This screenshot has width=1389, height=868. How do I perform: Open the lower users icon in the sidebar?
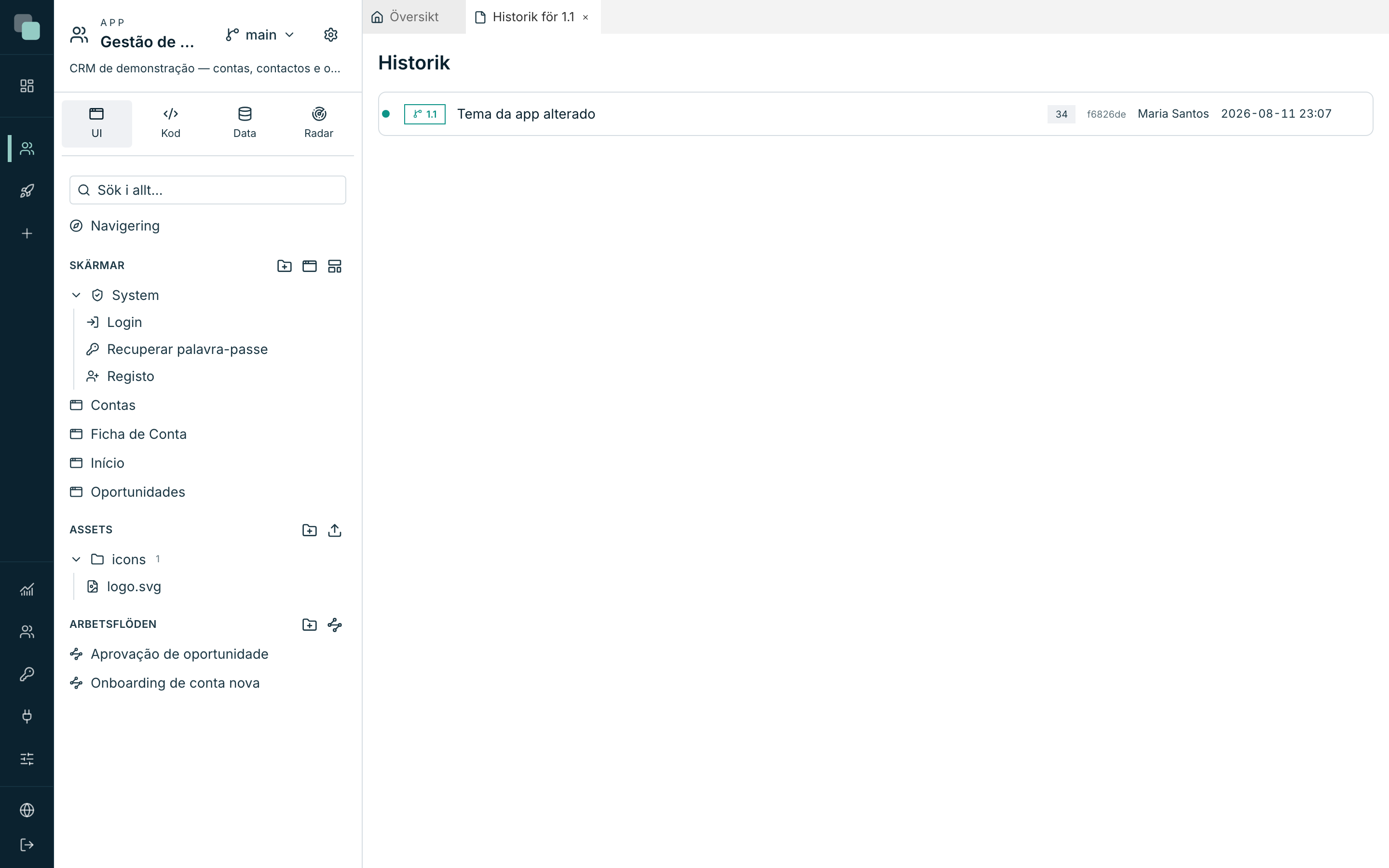tap(27, 632)
